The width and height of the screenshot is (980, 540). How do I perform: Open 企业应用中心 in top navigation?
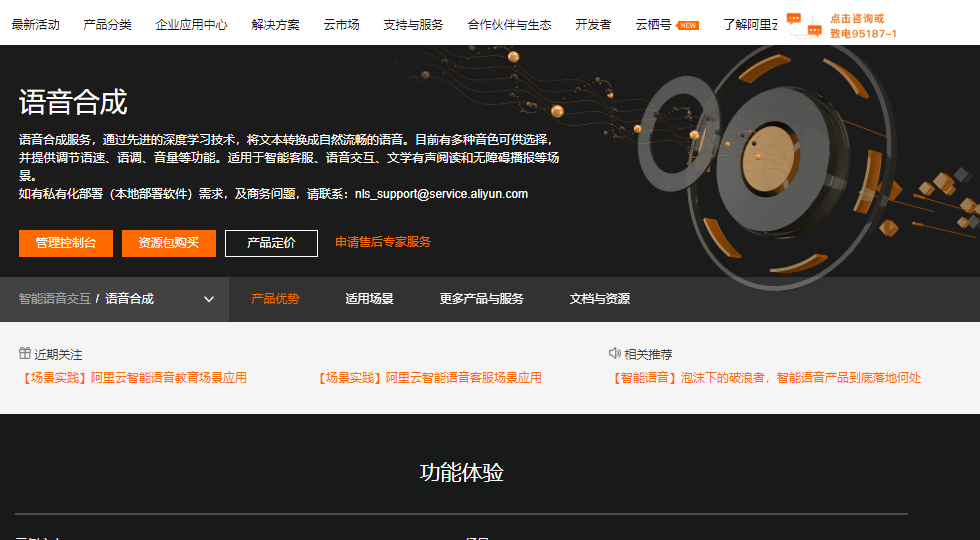(191, 25)
